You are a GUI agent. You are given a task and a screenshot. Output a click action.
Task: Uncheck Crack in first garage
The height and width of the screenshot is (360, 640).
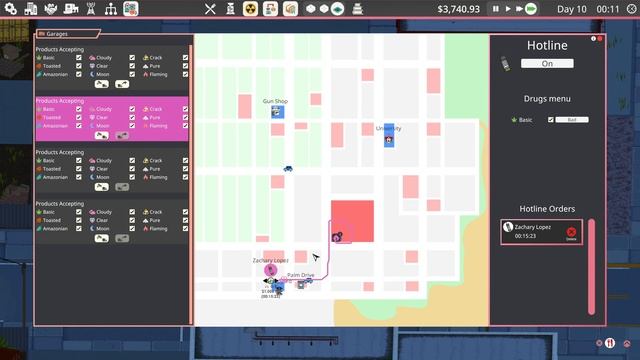point(185,58)
